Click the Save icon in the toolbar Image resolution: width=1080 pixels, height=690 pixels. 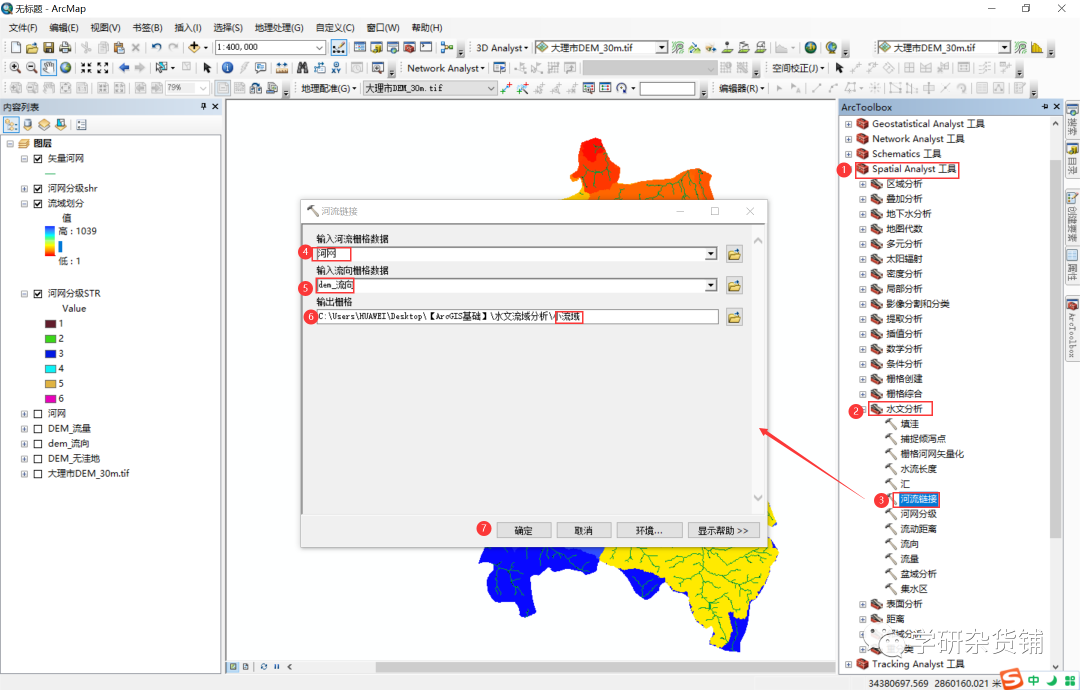click(48, 48)
